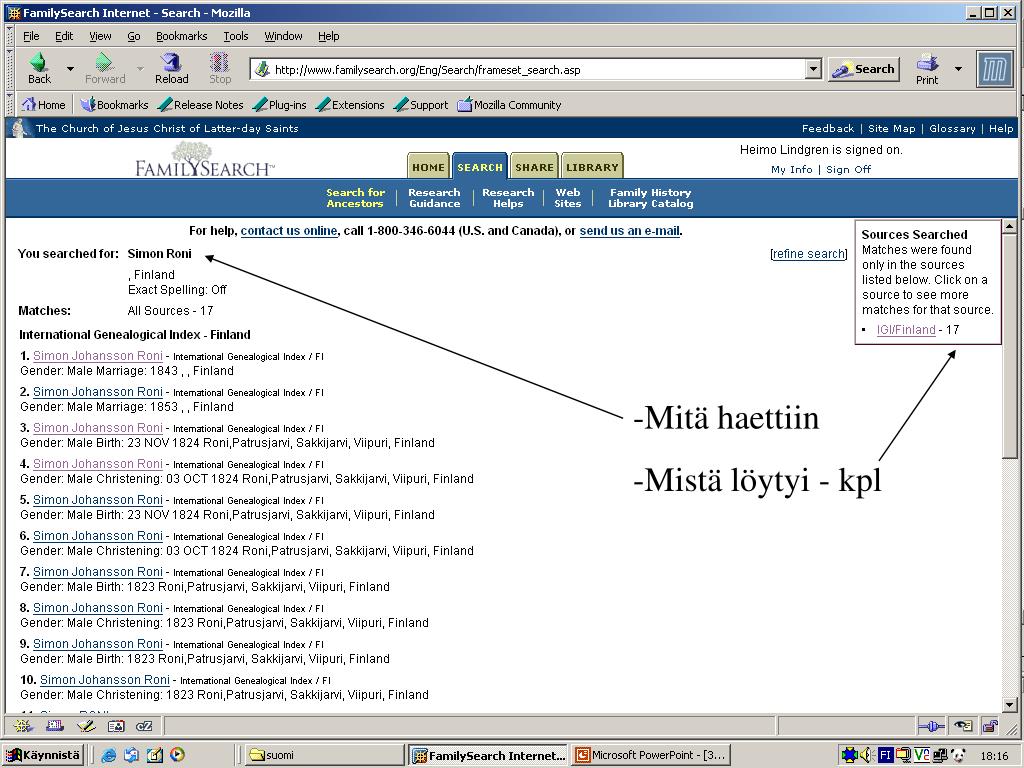The image size is (1024, 768).
Task: Click the Sign Off link
Action: point(848,170)
